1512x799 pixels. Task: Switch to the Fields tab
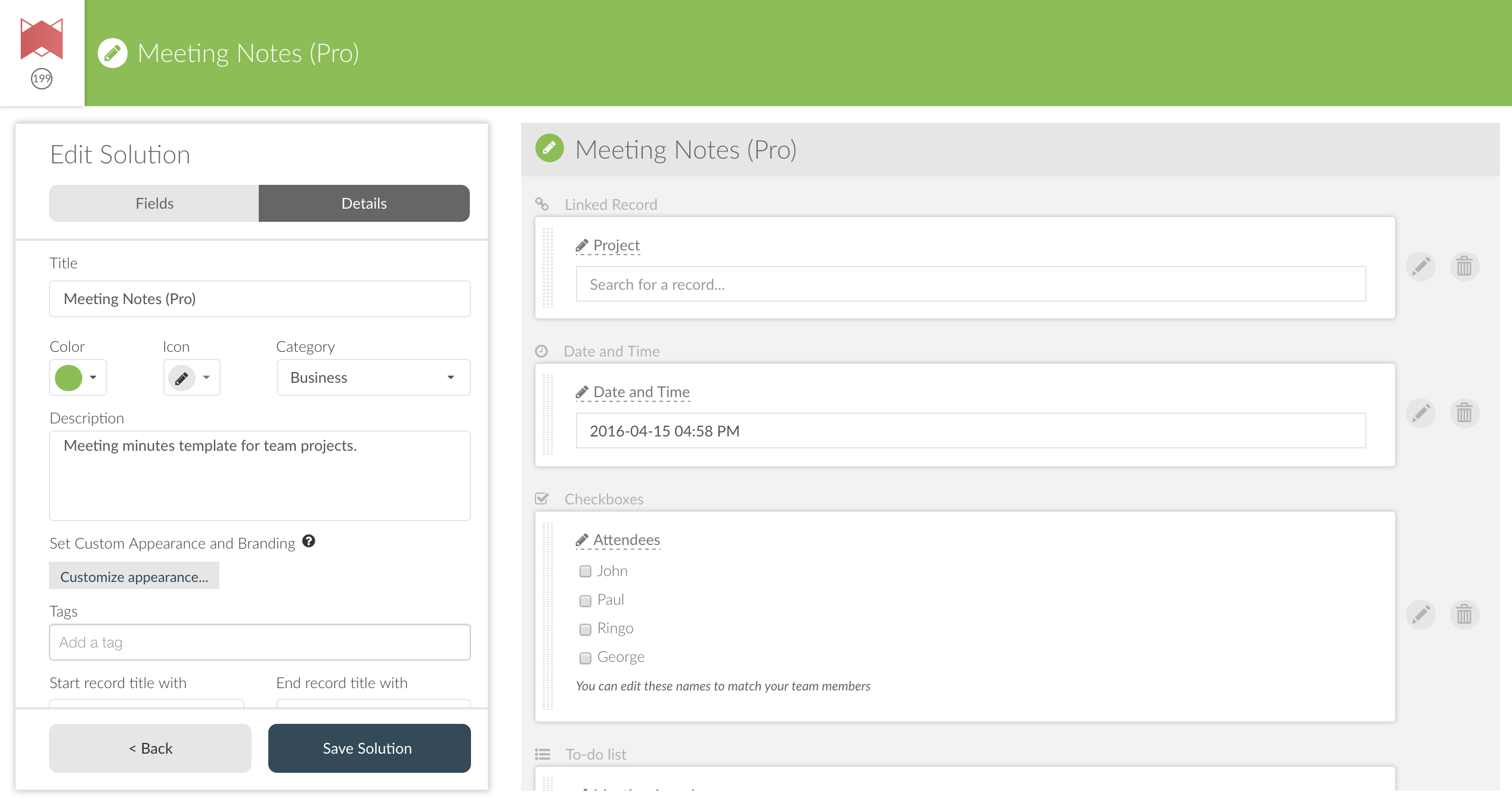pos(154,203)
